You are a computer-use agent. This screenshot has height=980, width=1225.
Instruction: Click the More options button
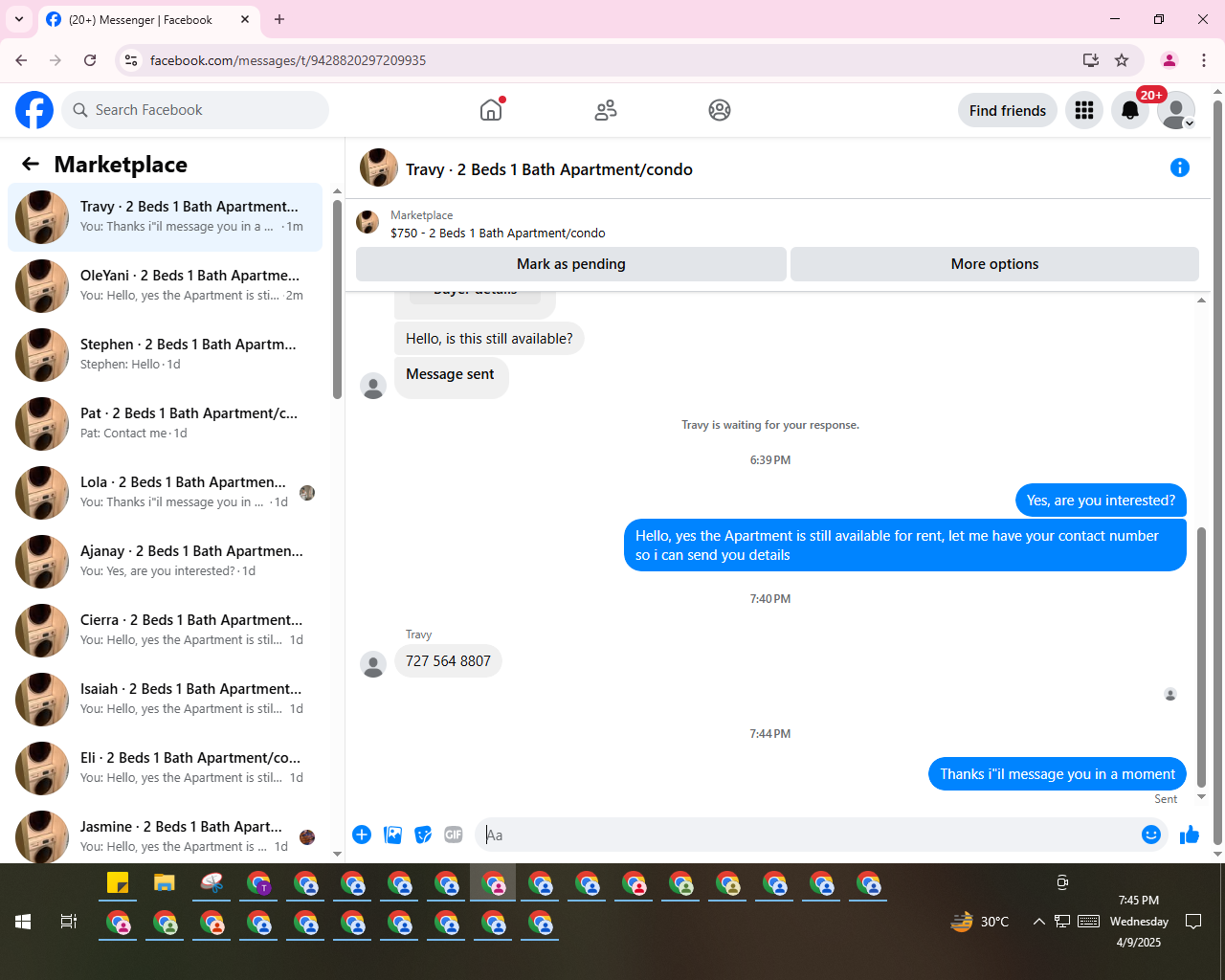994,264
